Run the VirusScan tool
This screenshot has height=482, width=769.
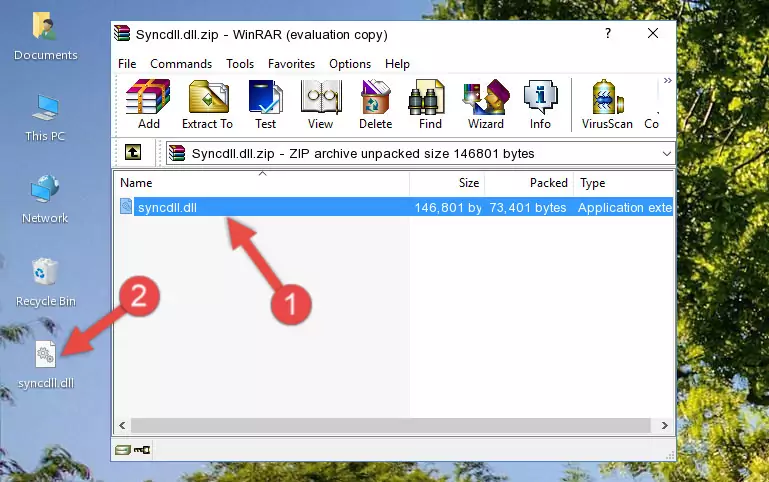[607, 104]
